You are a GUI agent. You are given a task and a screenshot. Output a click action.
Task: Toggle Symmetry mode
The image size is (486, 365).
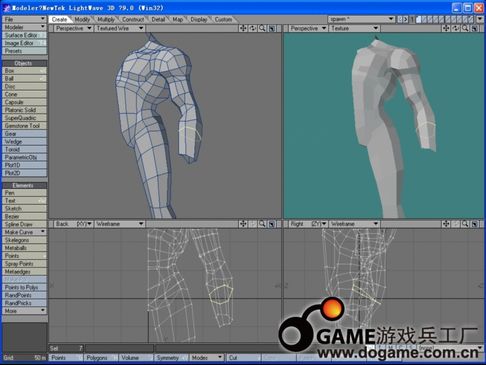pyautogui.click(x=171, y=358)
